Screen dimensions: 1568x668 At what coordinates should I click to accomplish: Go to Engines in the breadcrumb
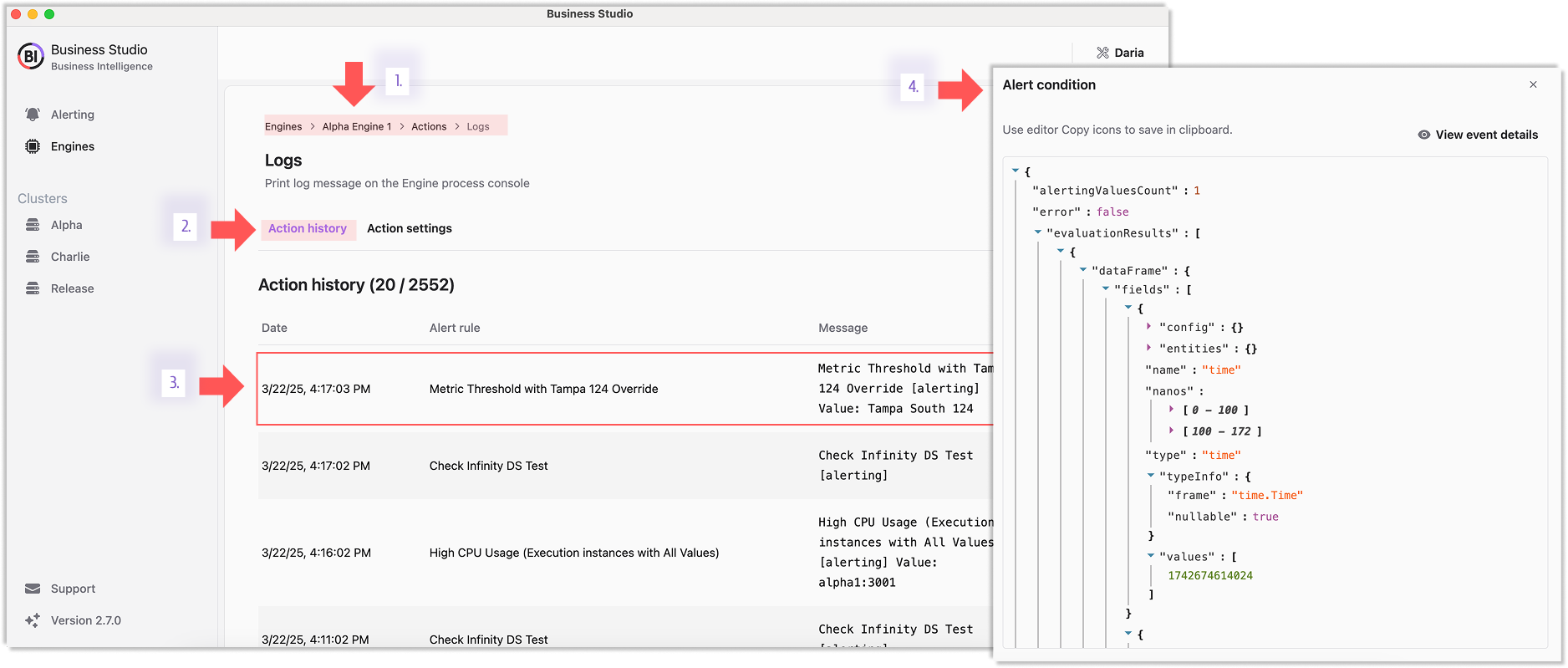point(283,126)
